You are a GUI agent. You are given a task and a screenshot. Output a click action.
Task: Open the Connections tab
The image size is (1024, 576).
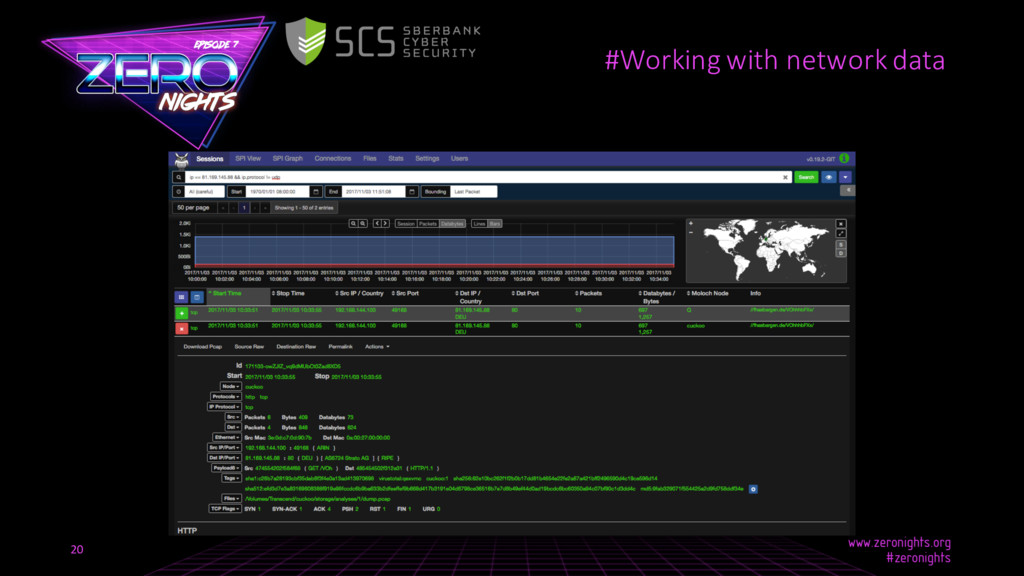tap(332, 159)
